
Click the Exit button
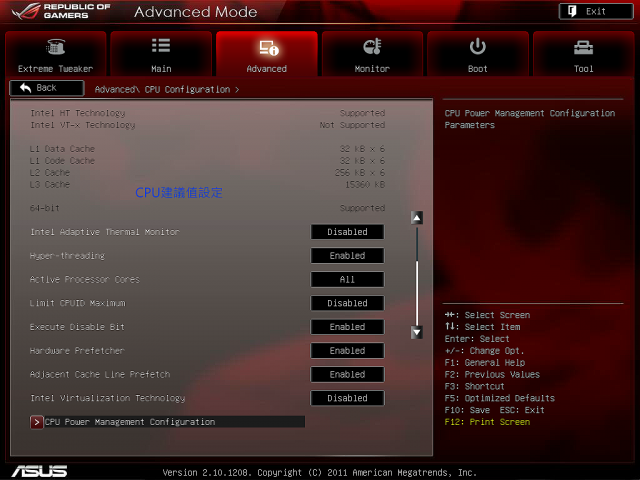click(596, 11)
